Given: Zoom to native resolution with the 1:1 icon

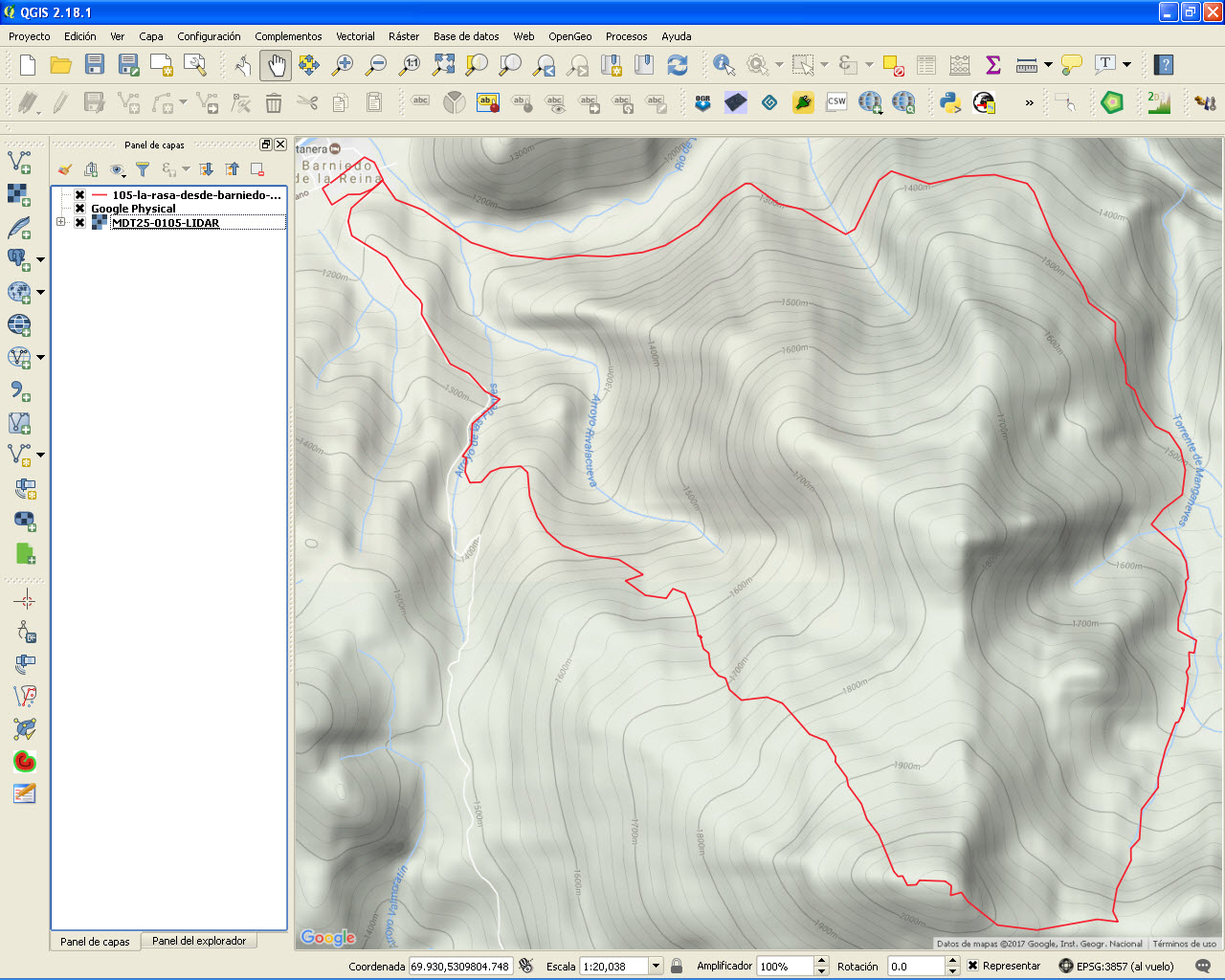Looking at the screenshot, I should tap(410, 65).
